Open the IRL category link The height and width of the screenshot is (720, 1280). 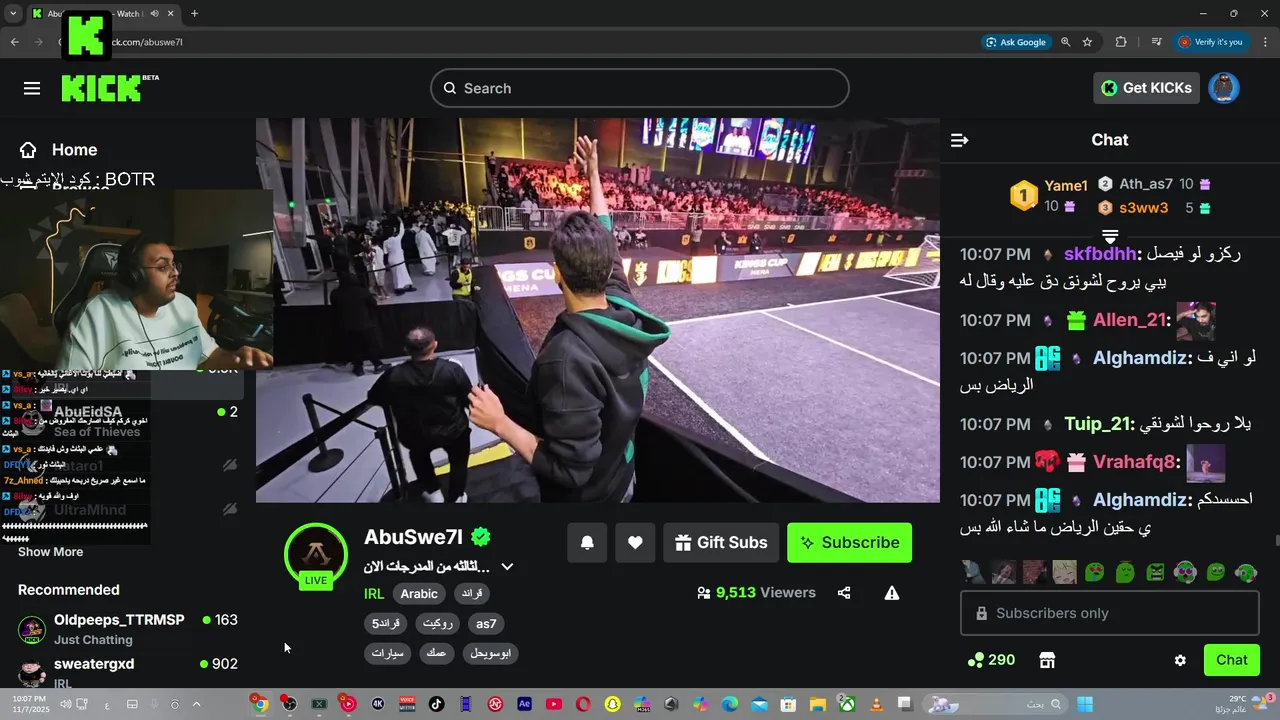(x=374, y=593)
